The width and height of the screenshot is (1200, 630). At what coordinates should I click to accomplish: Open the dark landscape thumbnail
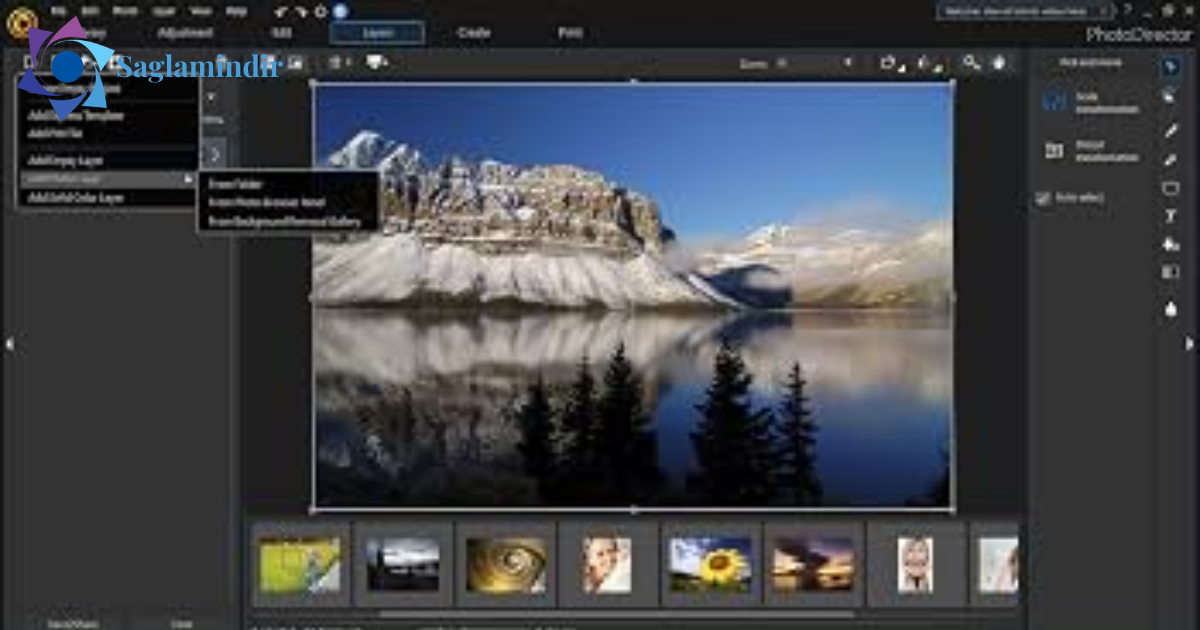pos(403,565)
